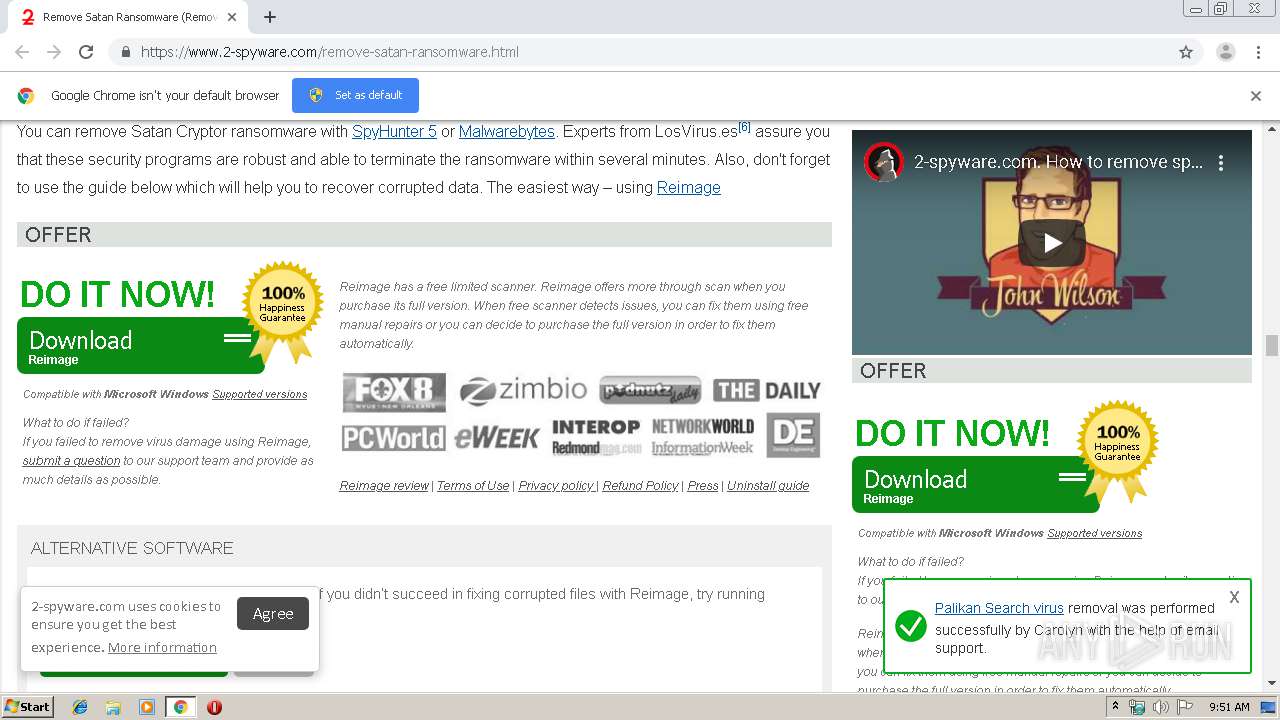
Task: Open the Windows Start menu
Action: [x=28, y=706]
